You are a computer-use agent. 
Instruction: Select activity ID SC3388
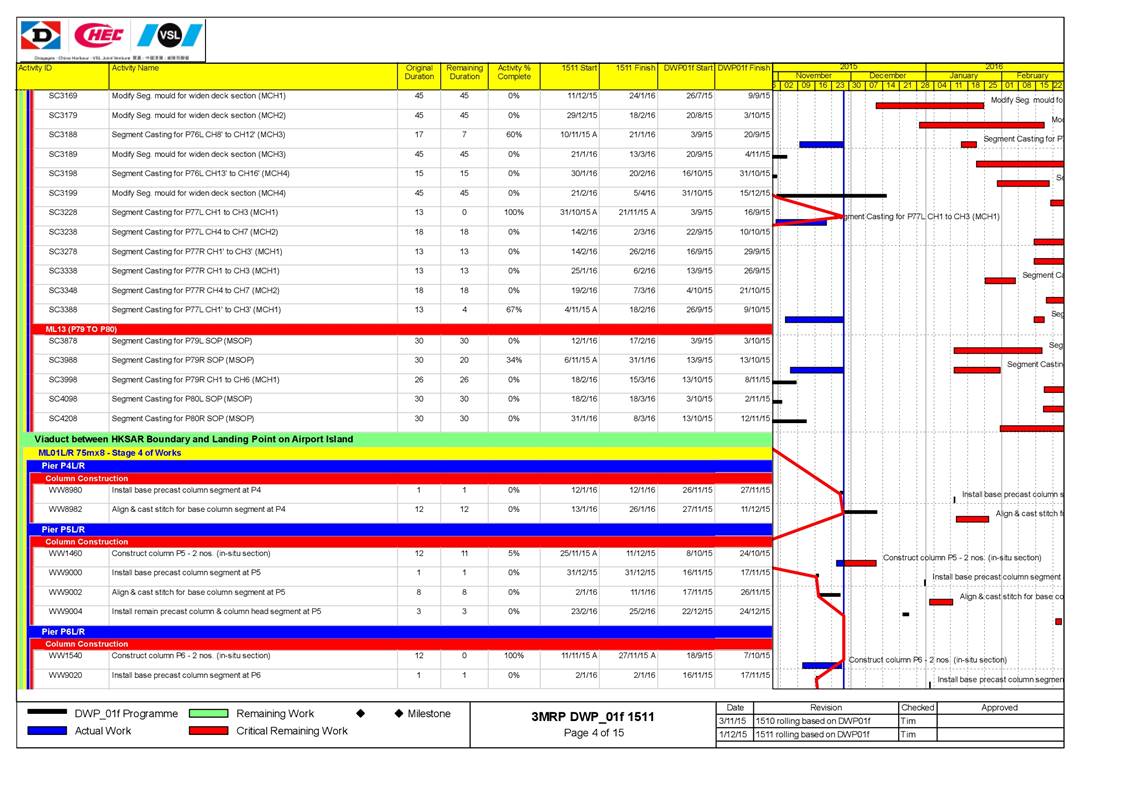point(63,310)
